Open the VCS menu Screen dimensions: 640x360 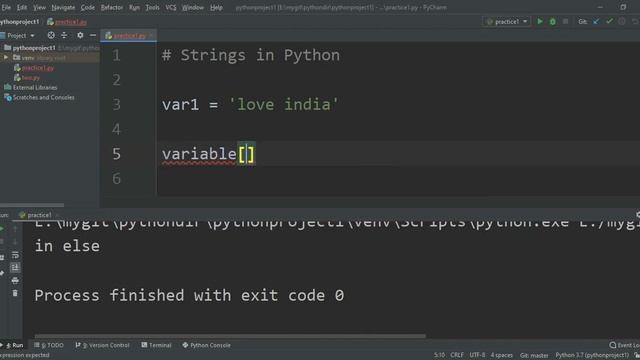(171, 7)
